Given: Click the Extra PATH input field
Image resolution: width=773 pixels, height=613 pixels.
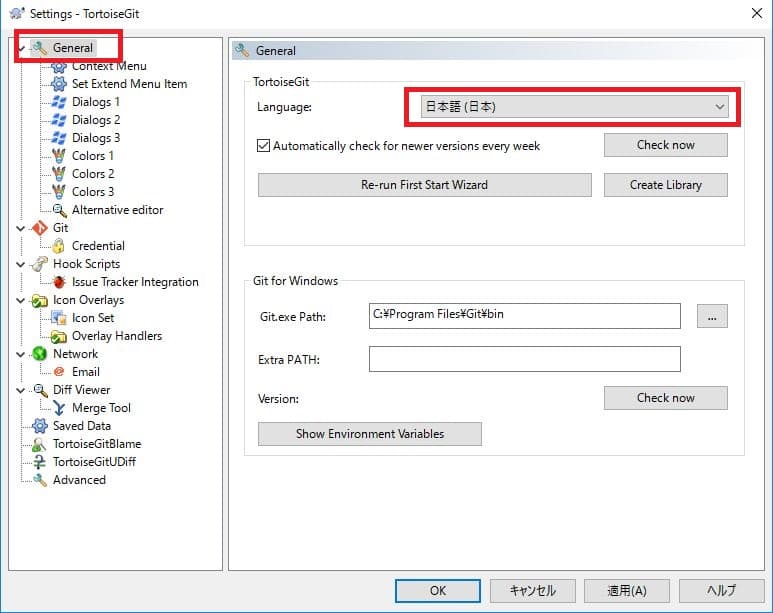Looking at the screenshot, I should click(x=524, y=359).
